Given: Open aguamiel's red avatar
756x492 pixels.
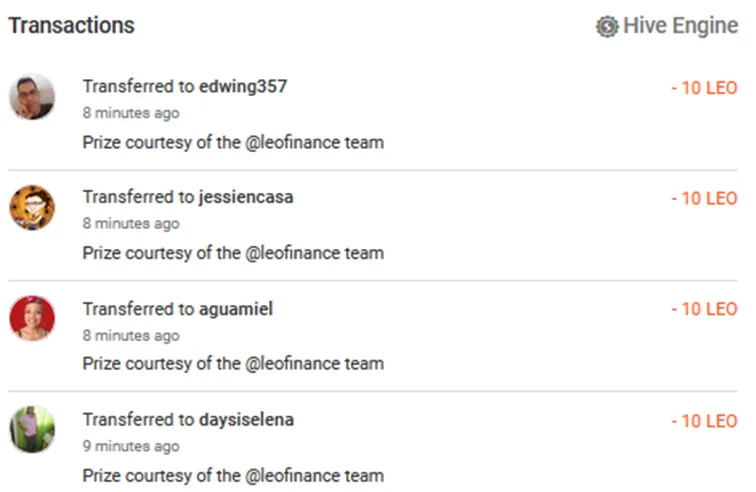Looking at the screenshot, I should click(32, 318).
